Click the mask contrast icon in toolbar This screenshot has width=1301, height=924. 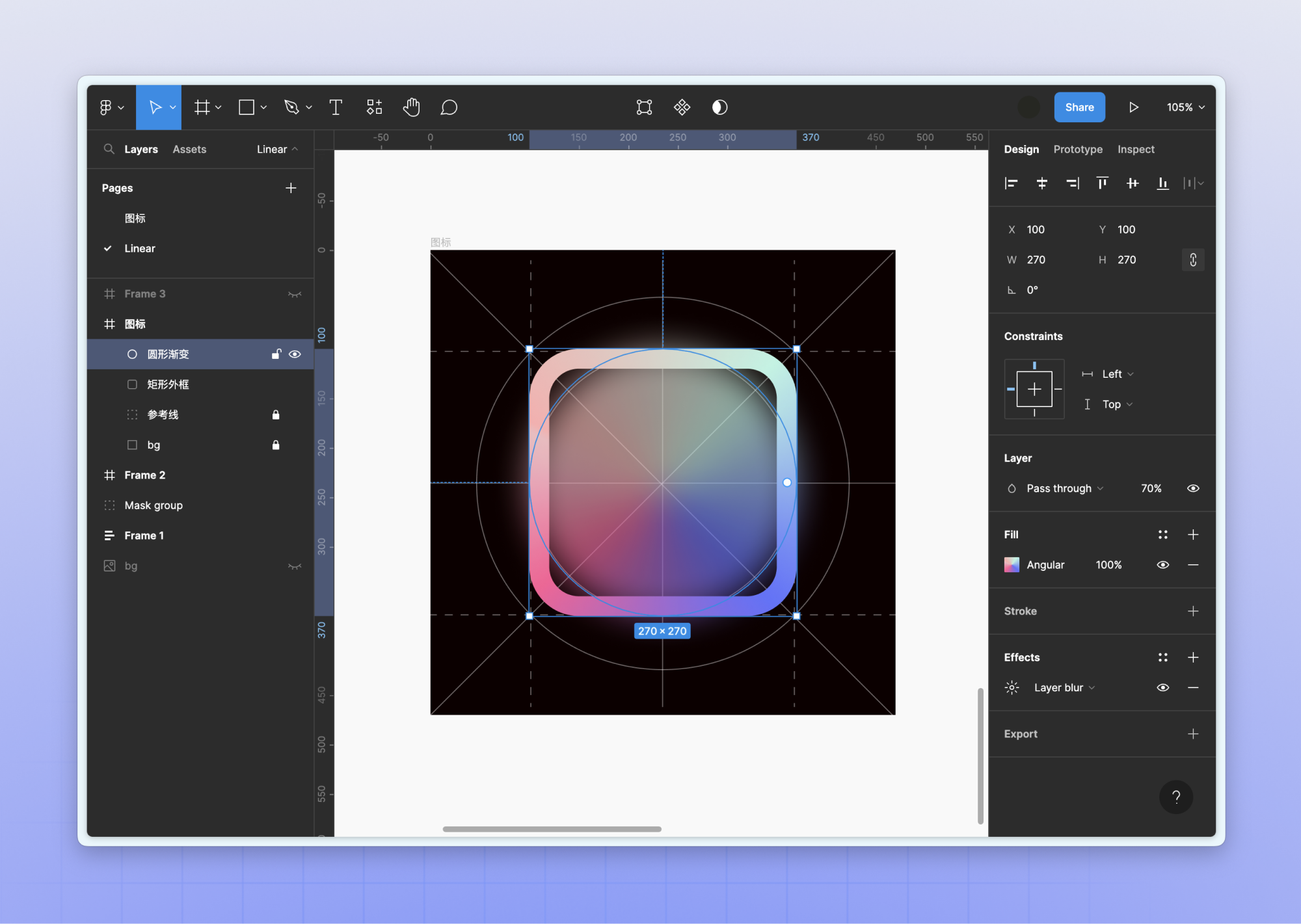719,107
